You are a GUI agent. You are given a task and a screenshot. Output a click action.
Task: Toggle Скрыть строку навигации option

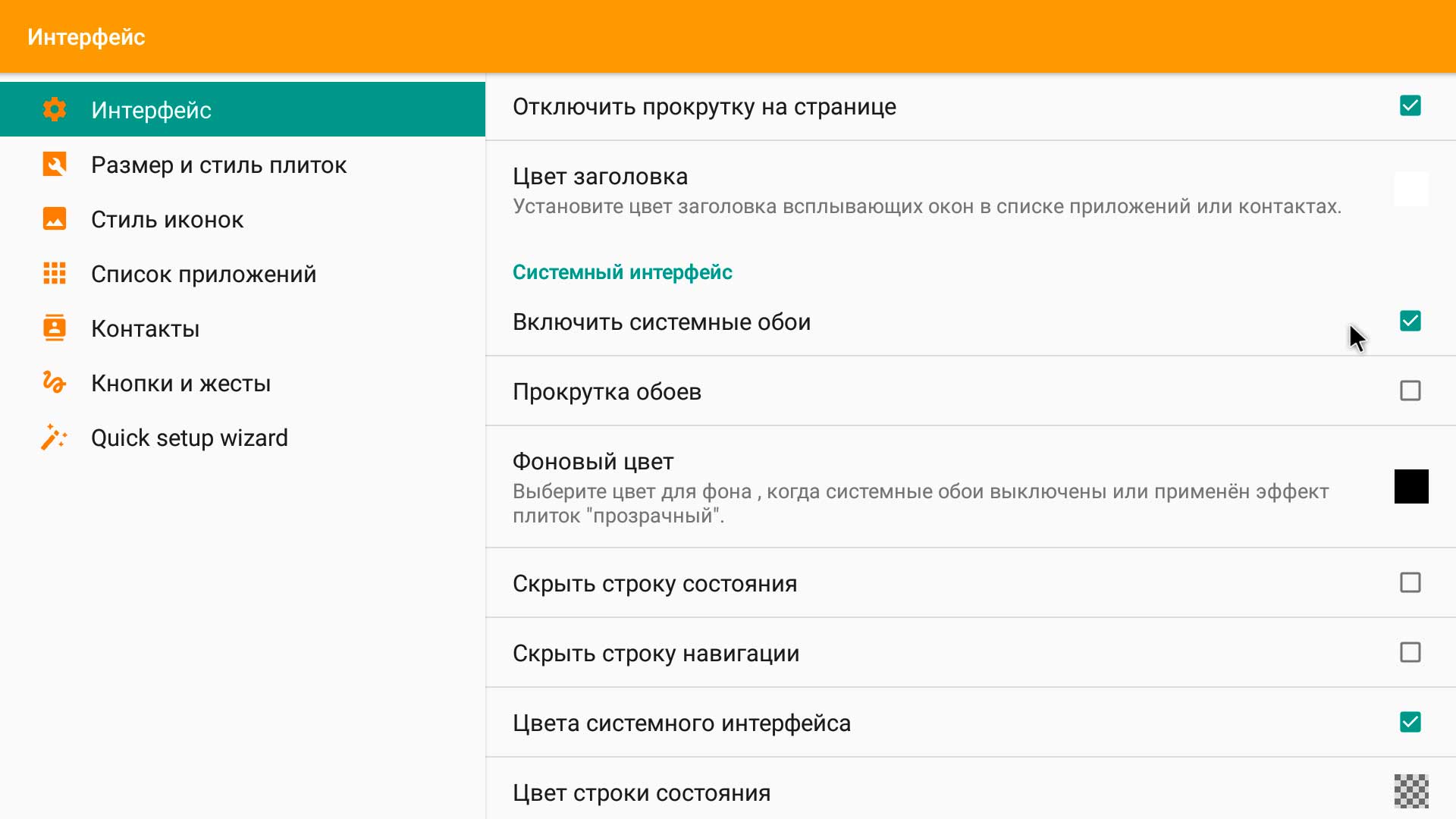1411,653
